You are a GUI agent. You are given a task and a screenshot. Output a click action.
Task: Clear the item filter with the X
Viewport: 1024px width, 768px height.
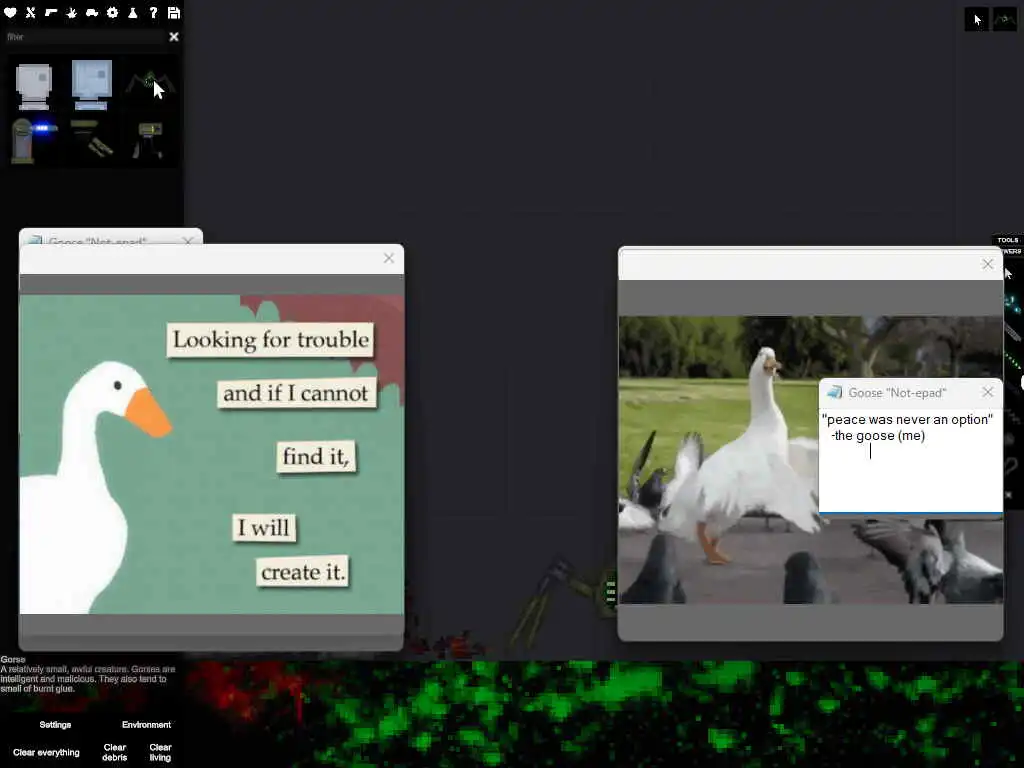[x=174, y=37]
